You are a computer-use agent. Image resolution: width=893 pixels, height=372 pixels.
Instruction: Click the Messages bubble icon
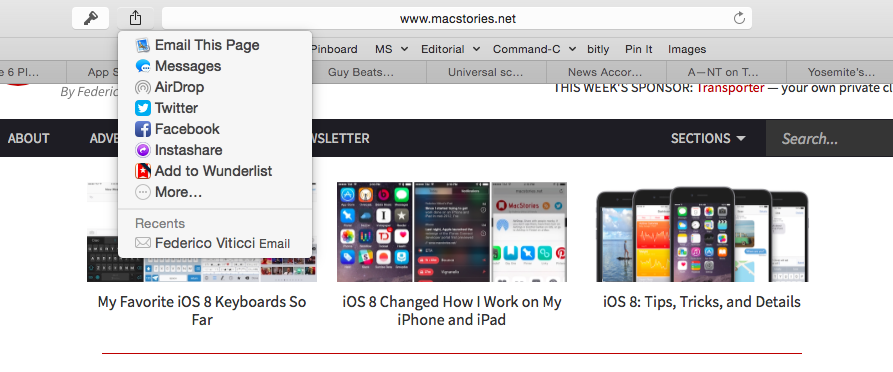(142, 66)
